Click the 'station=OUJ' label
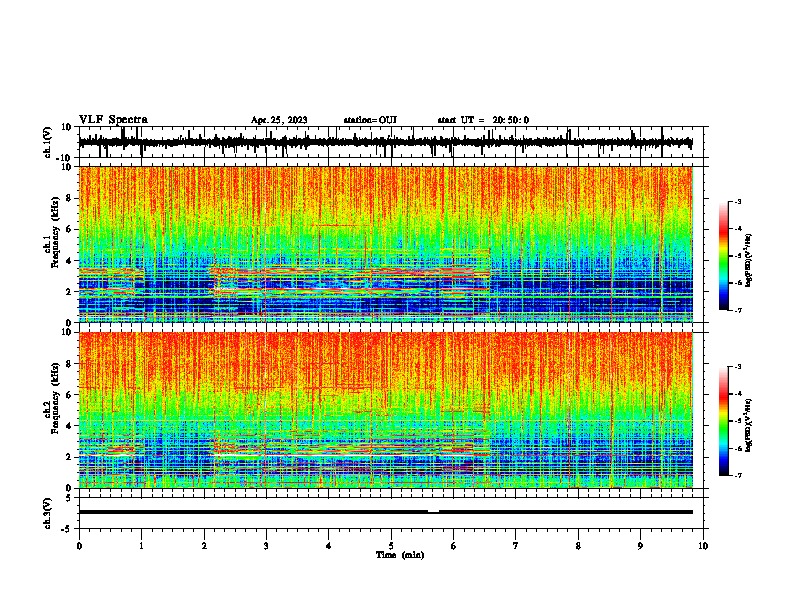The image size is (792, 612). pos(370,120)
